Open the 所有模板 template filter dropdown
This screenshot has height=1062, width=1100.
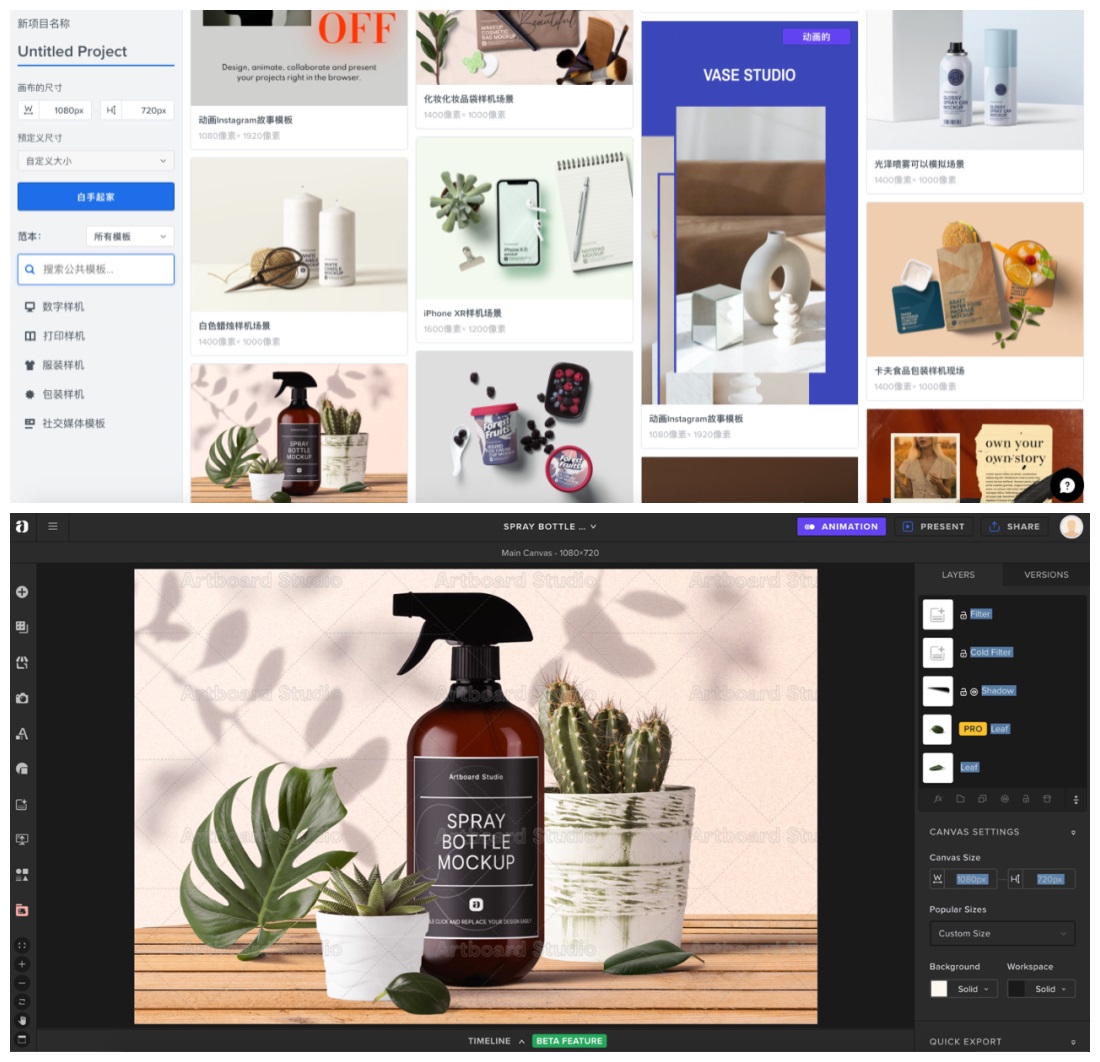coord(129,236)
